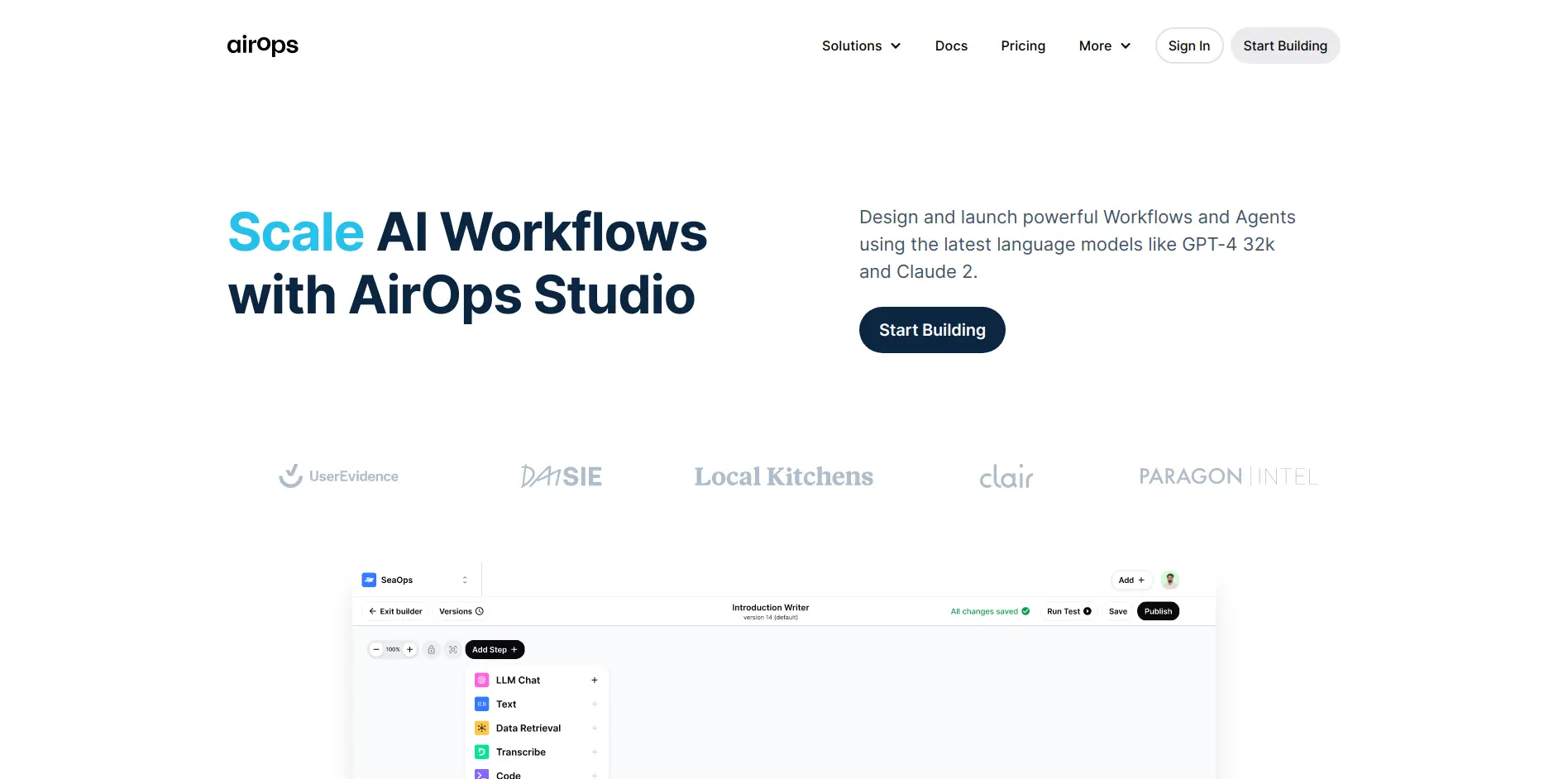1568x779 pixels.
Task: Click the canvas lock icon
Action: pyautogui.click(x=431, y=649)
